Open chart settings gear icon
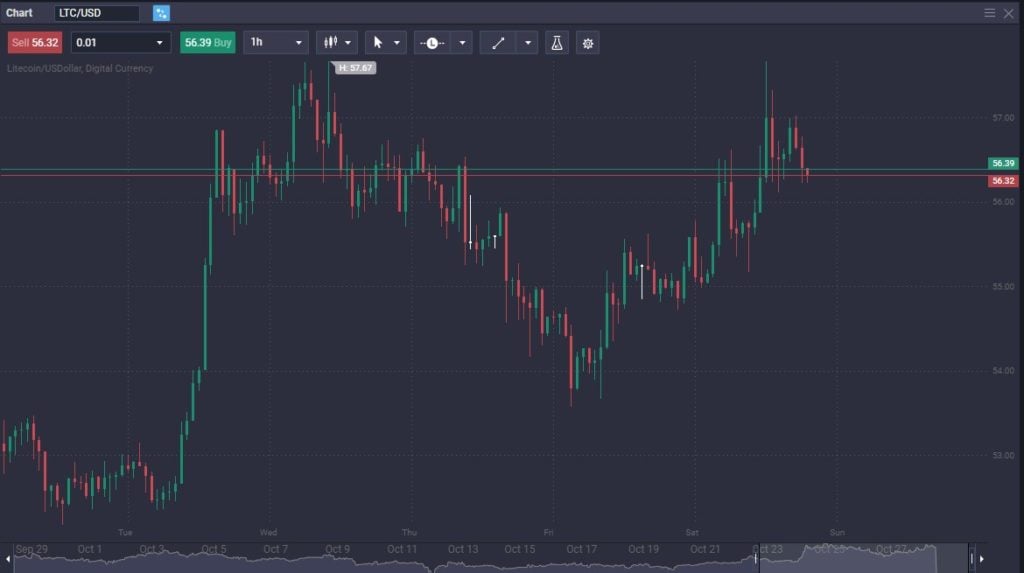Image resolution: width=1024 pixels, height=573 pixels. coord(588,43)
